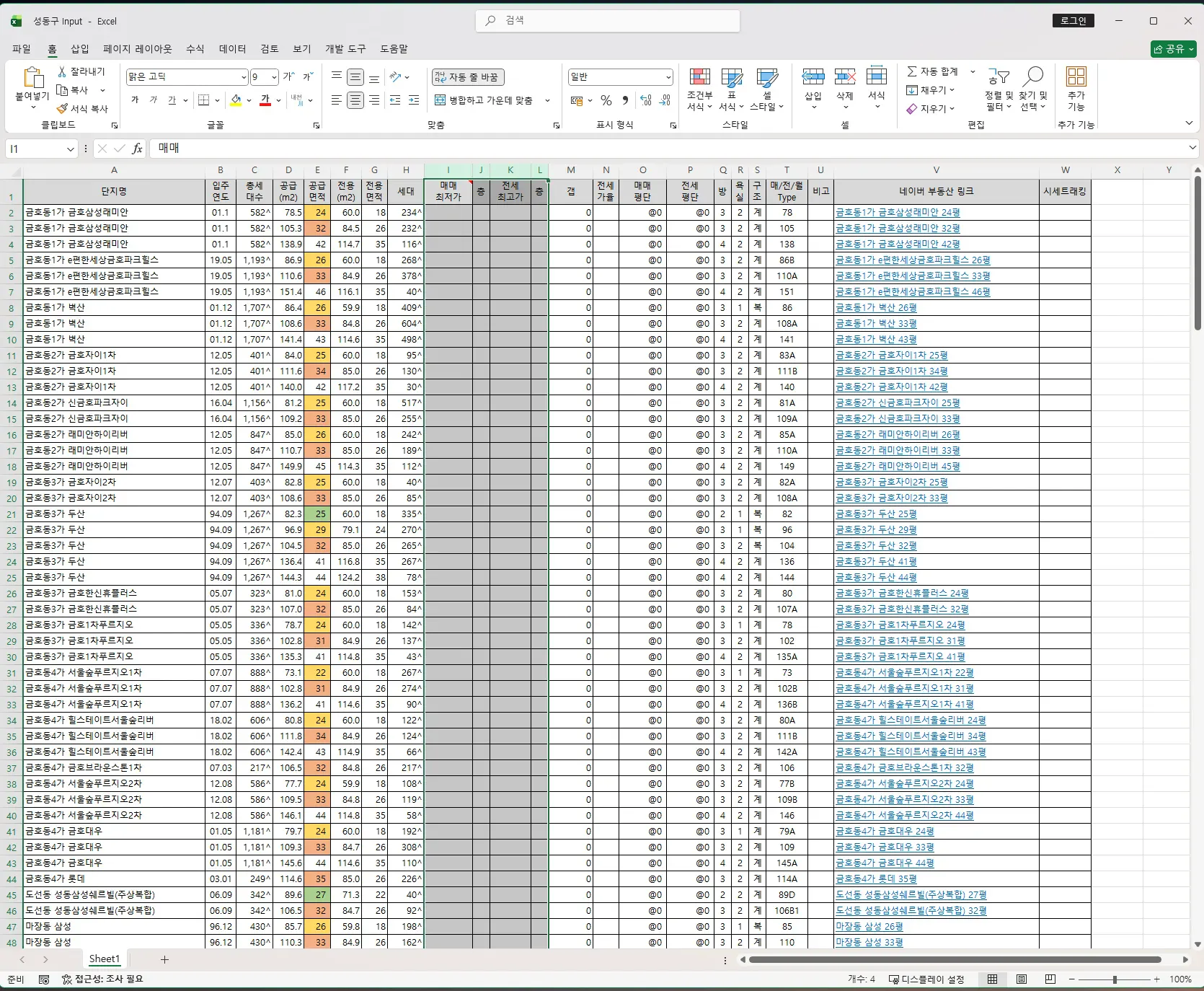Viewport: 1204px width, 991px height.
Task: Open the font name dropdown 맑은 고딕
Action: pyautogui.click(x=244, y=77)
